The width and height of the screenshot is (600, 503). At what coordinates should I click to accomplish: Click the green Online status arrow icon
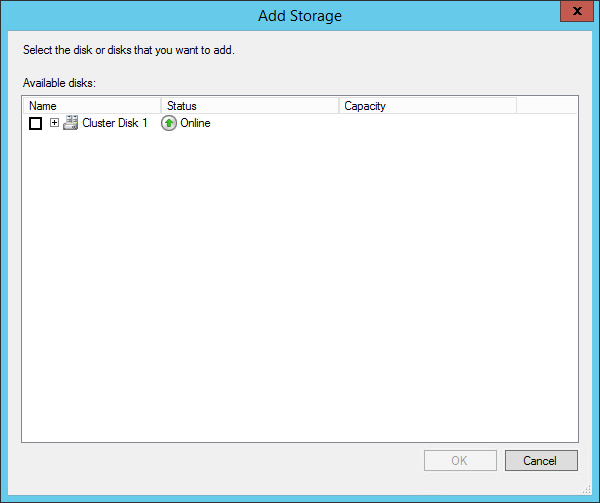(169, 123)
